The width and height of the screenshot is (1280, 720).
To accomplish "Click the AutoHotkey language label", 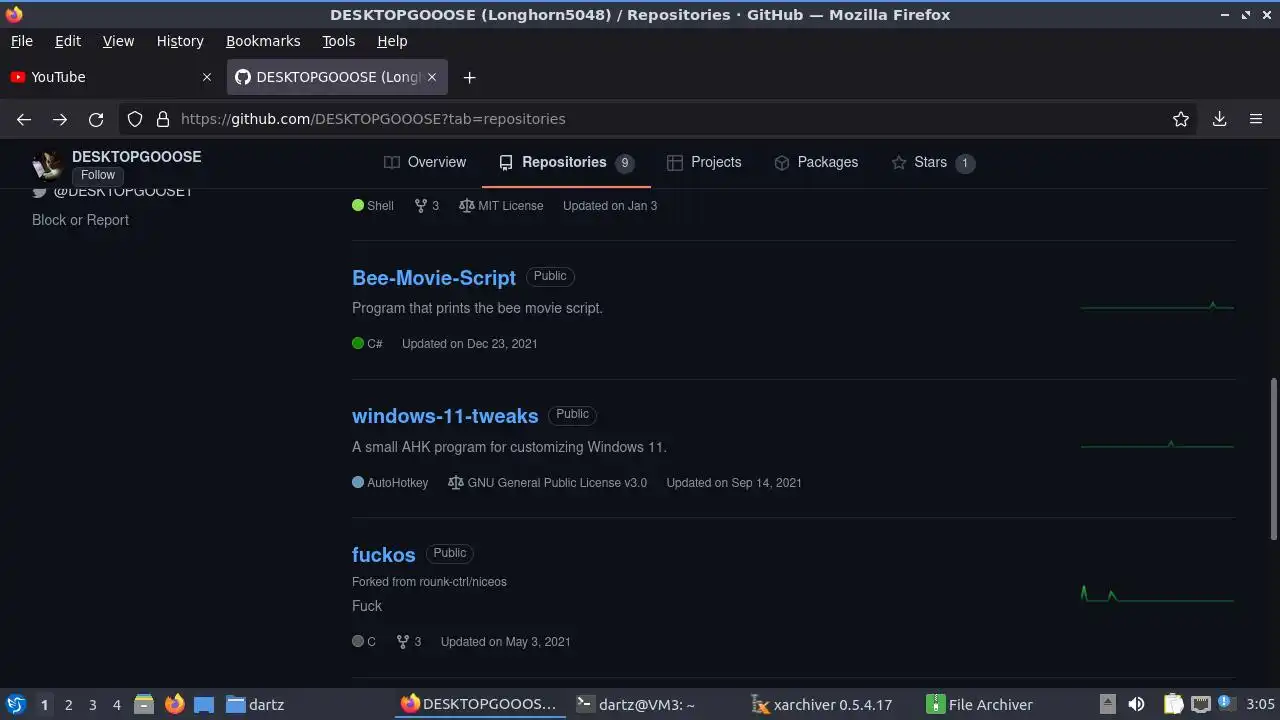I will tap(390, 483).
